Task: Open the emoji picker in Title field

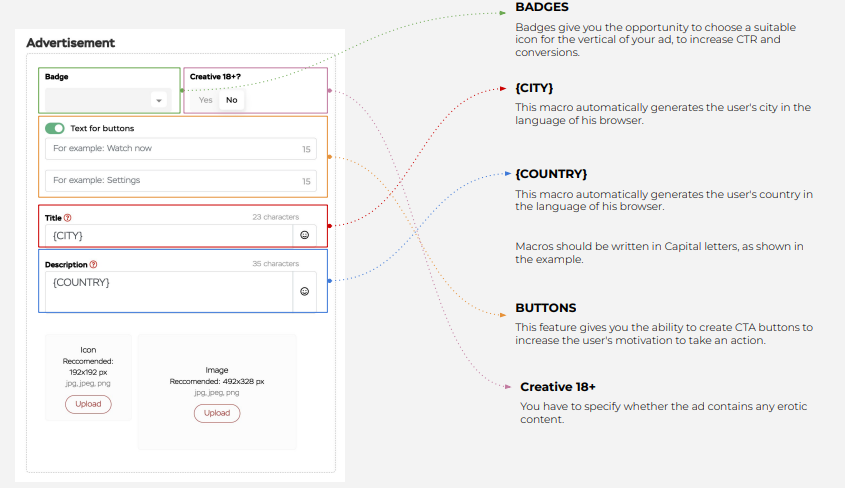Action: [x=304, y=235]
